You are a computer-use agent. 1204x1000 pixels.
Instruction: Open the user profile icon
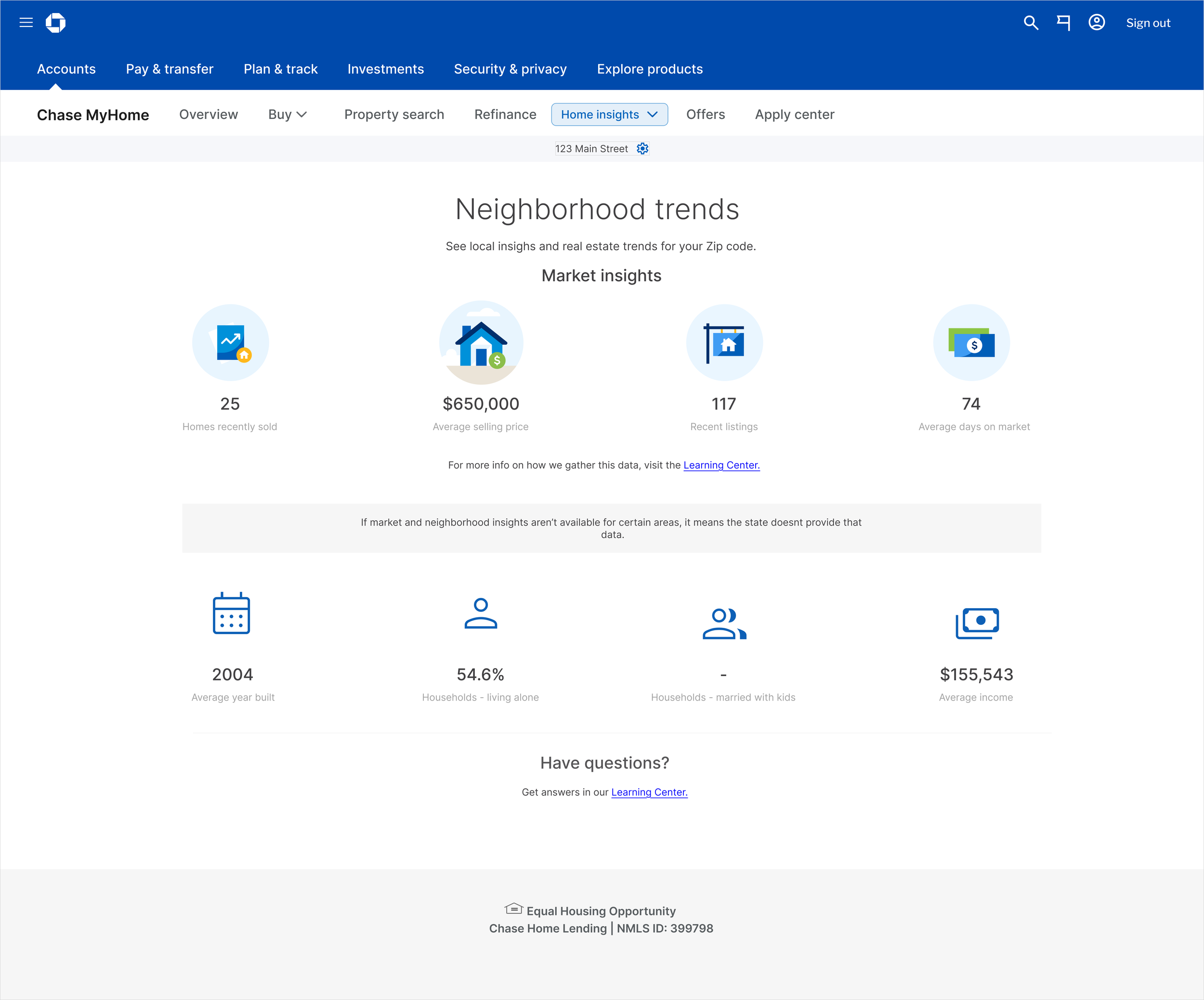coord(1097,22)
